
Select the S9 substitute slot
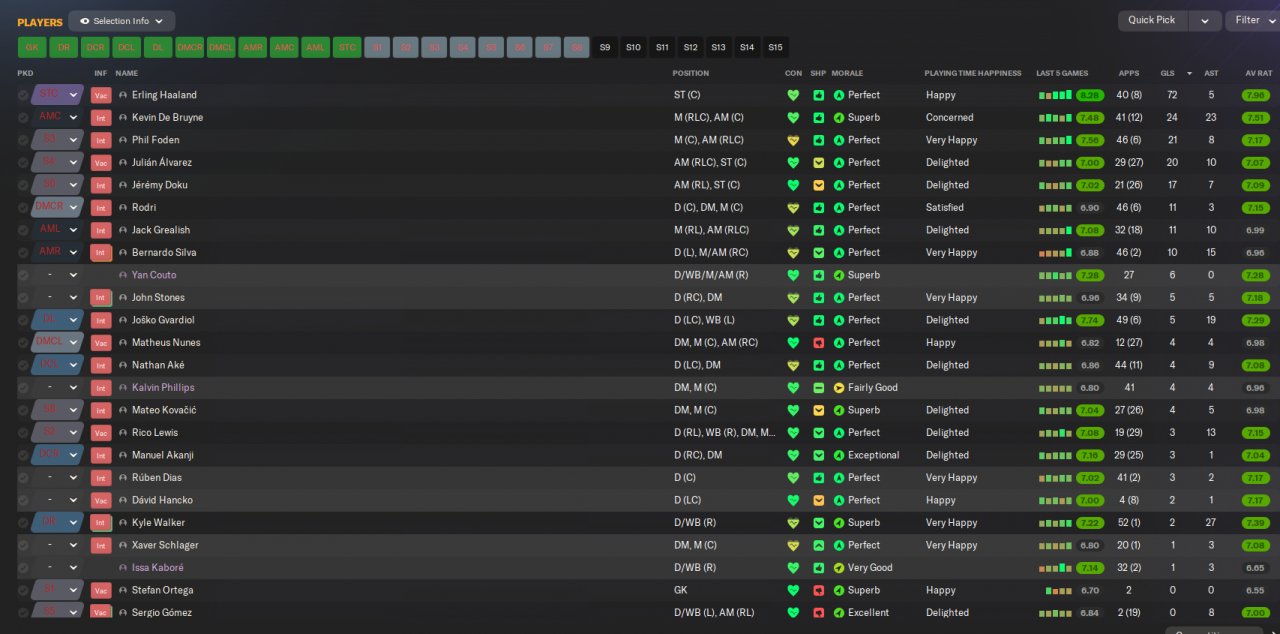pos(605,47)
